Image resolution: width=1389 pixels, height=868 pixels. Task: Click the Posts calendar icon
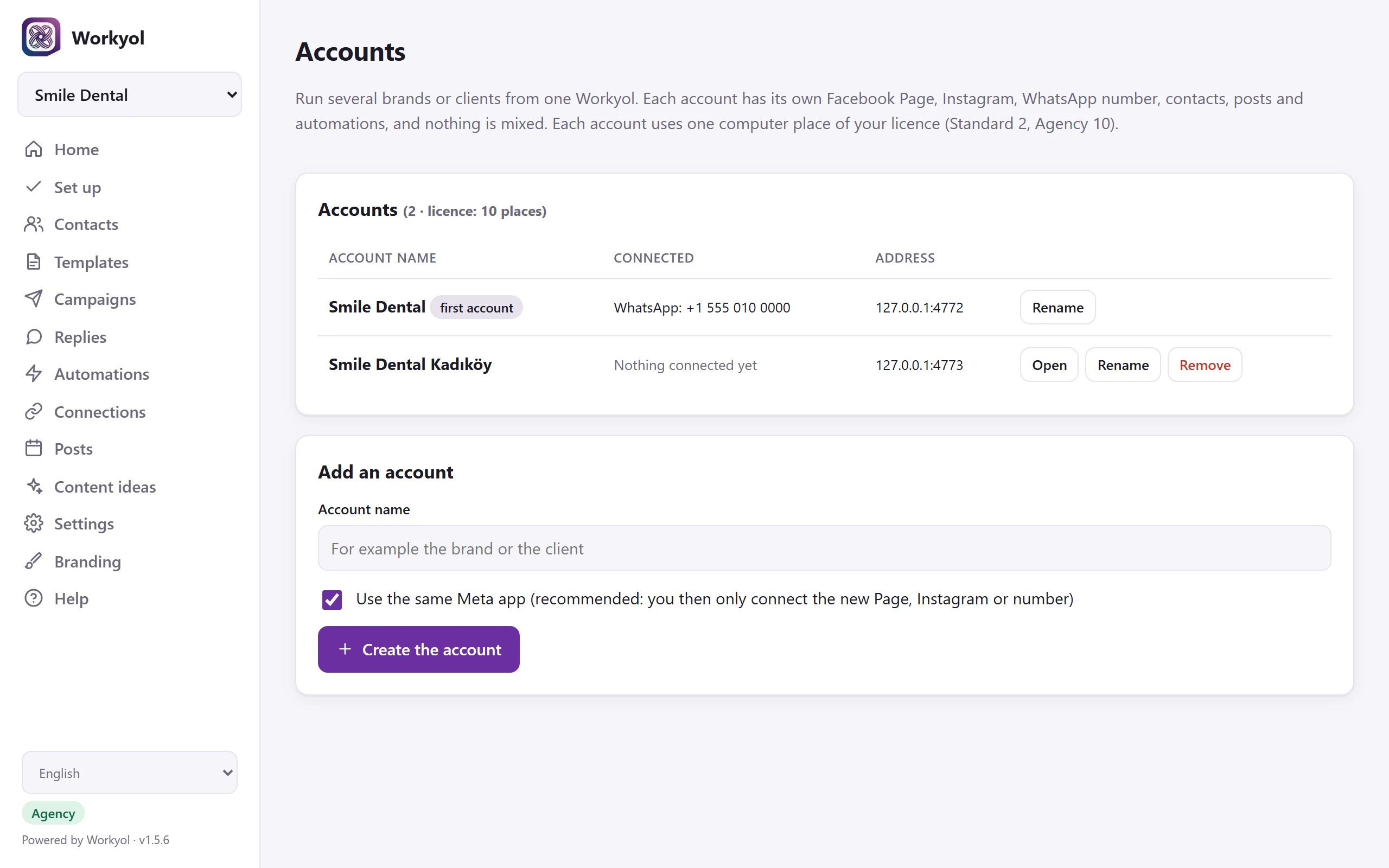(x=34, y=448)
